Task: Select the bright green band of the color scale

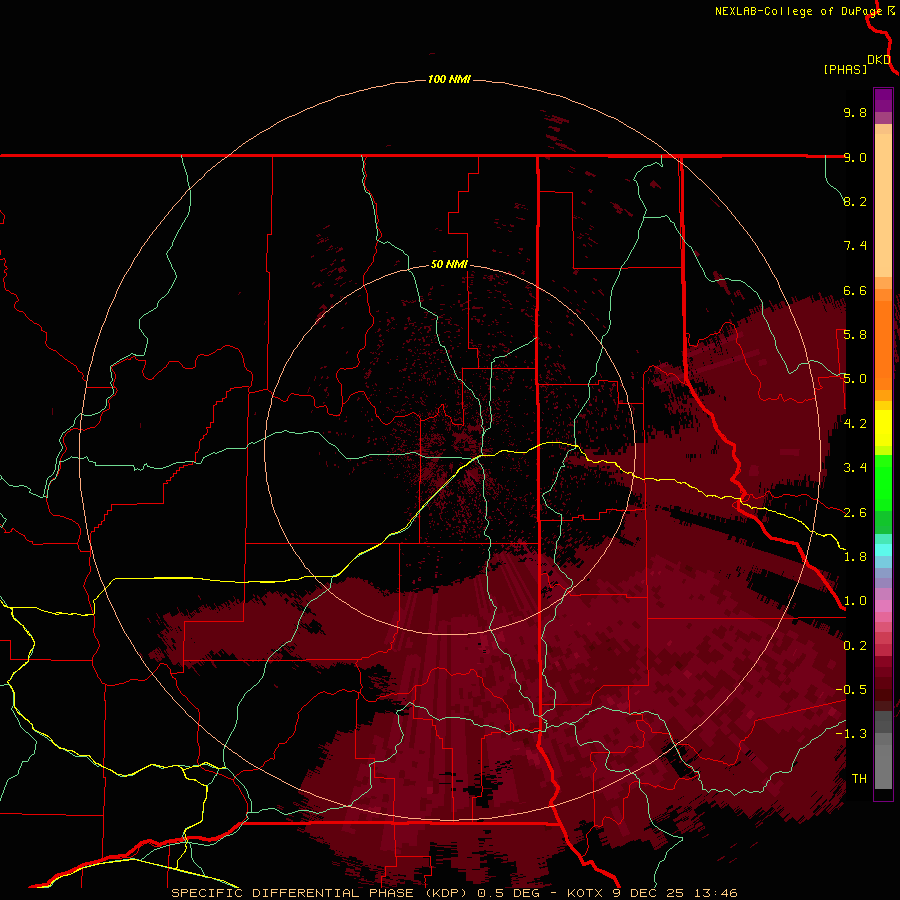Action: click(883, 483)
